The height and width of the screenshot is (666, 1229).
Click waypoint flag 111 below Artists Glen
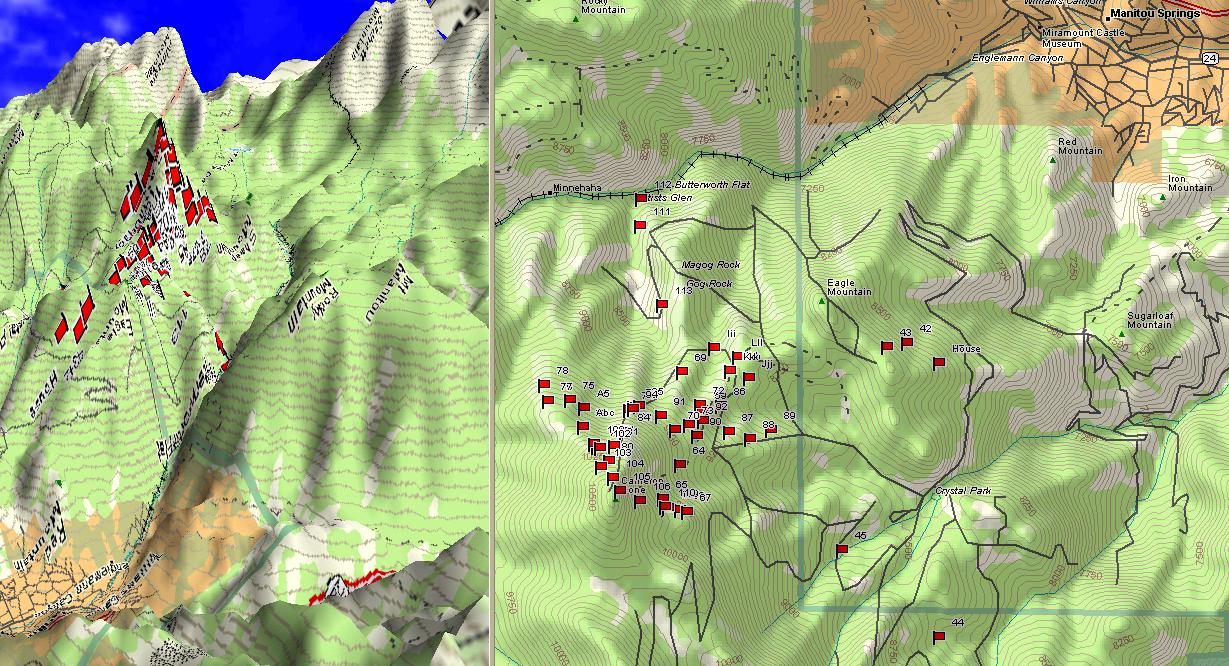(639, 226)
